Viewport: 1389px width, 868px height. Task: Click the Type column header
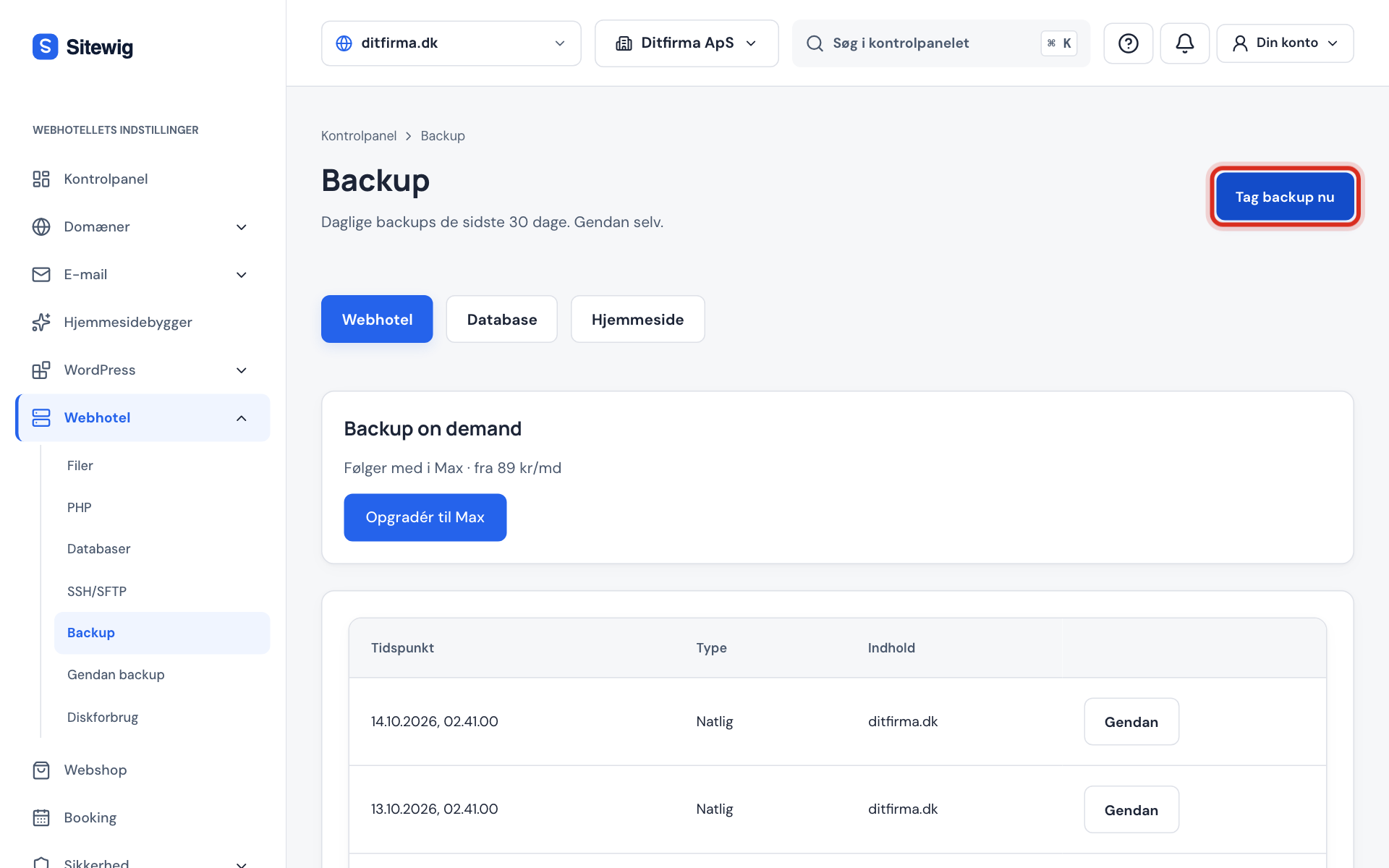712,648
